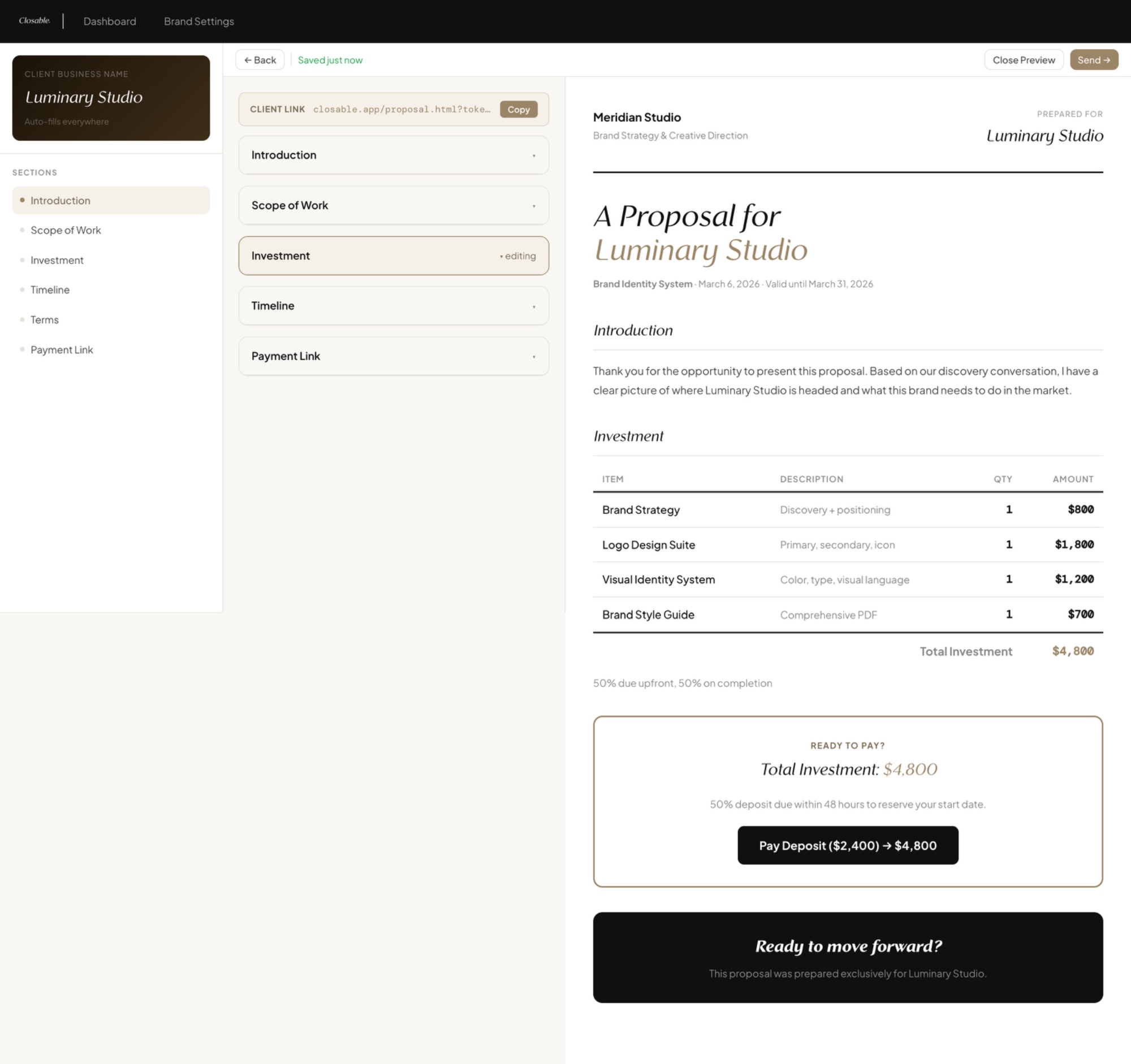Expand the Scope of Work card

click(x=393, y=205)
